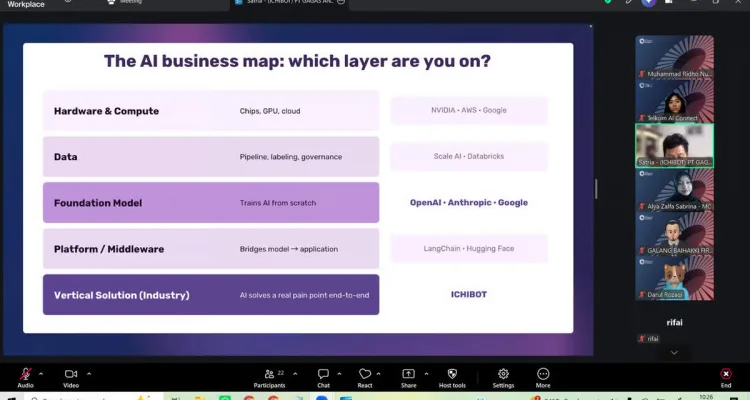Toggle the Video camera icon
This screenshot has height=400, width=750.
click(x=71, y=374)
